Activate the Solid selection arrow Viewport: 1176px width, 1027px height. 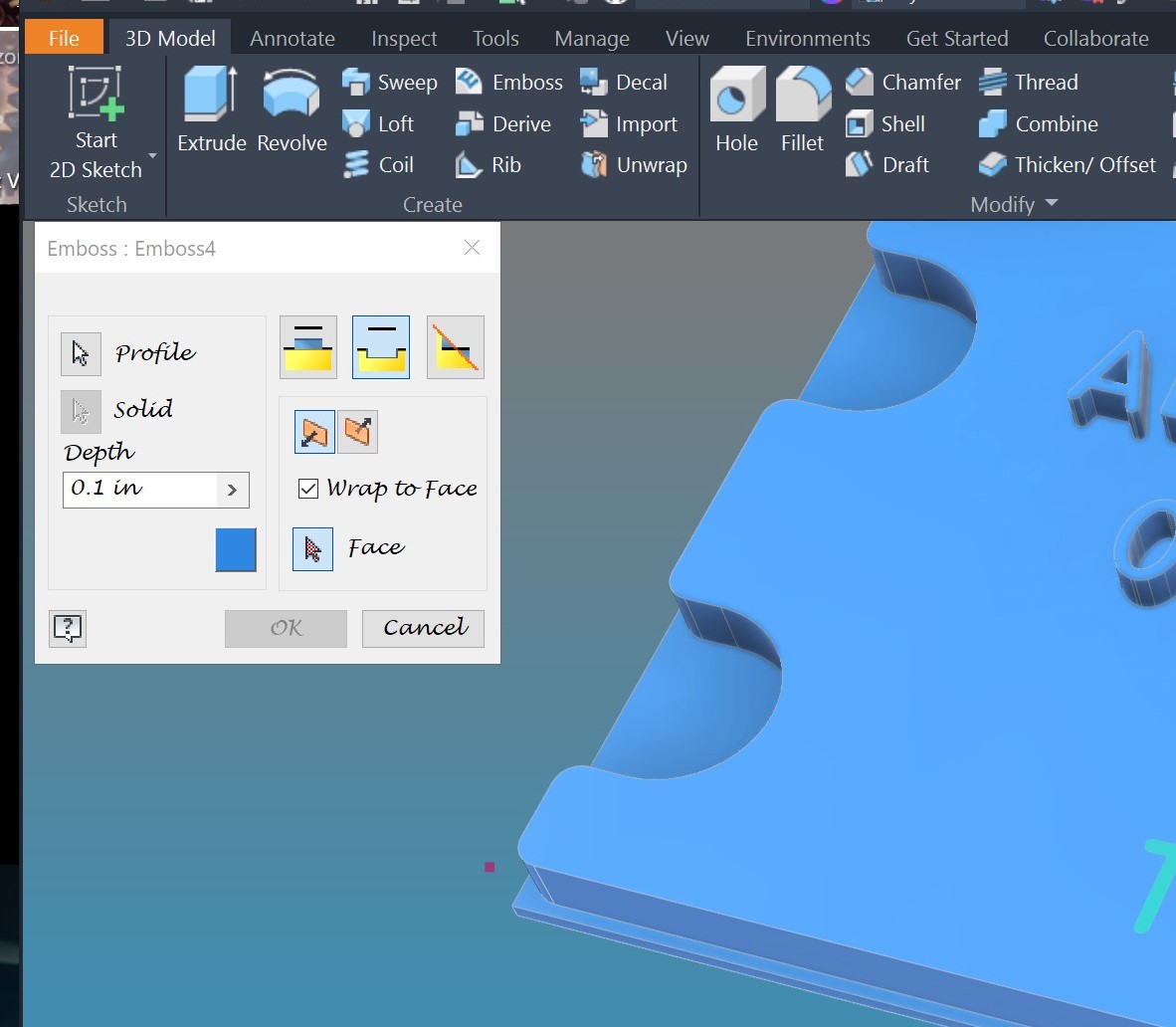pos(81,411)
